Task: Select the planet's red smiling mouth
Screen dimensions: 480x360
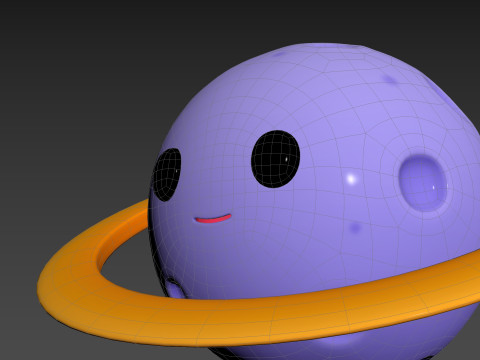Action: pos(213,219)
